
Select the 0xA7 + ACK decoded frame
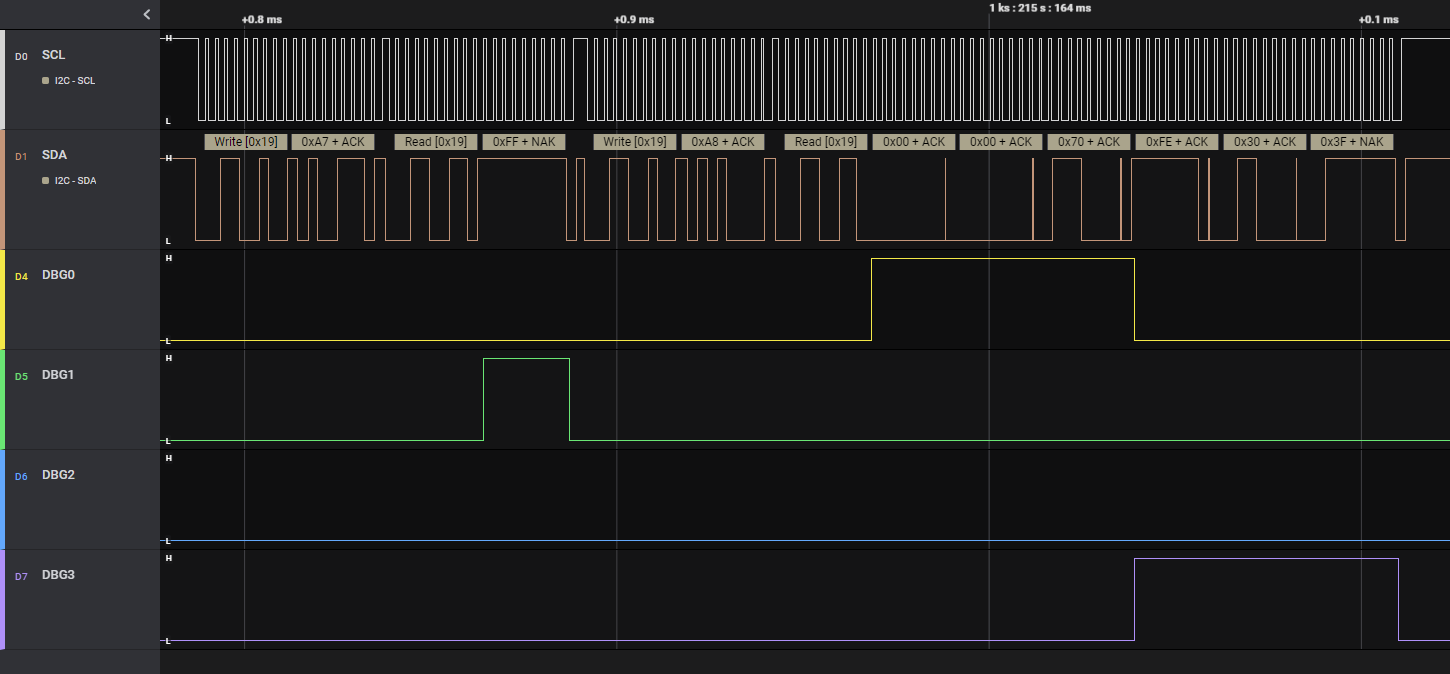pos(333,142)
